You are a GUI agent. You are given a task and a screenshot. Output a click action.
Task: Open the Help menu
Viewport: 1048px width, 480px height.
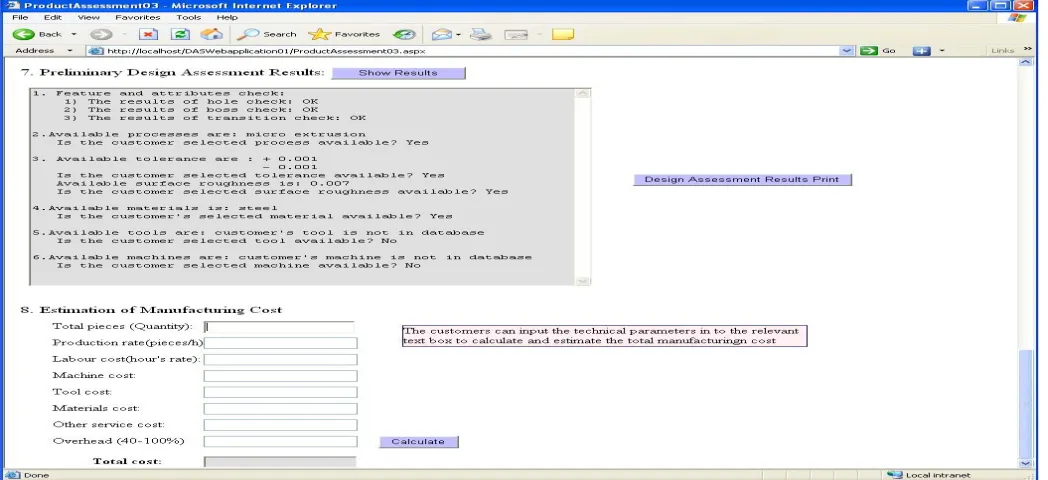point(227,17)
